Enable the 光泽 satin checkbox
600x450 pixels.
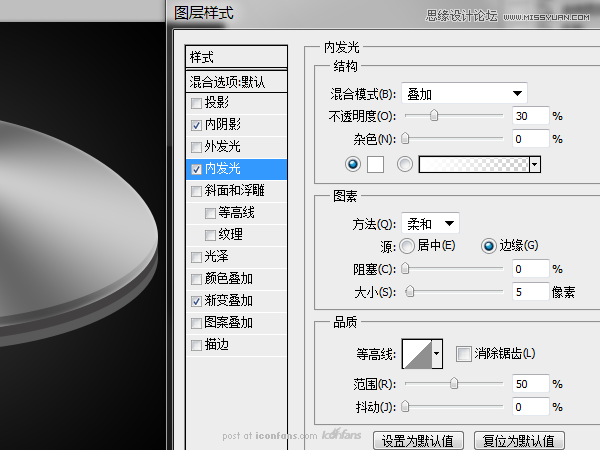(x=196, y=257)
